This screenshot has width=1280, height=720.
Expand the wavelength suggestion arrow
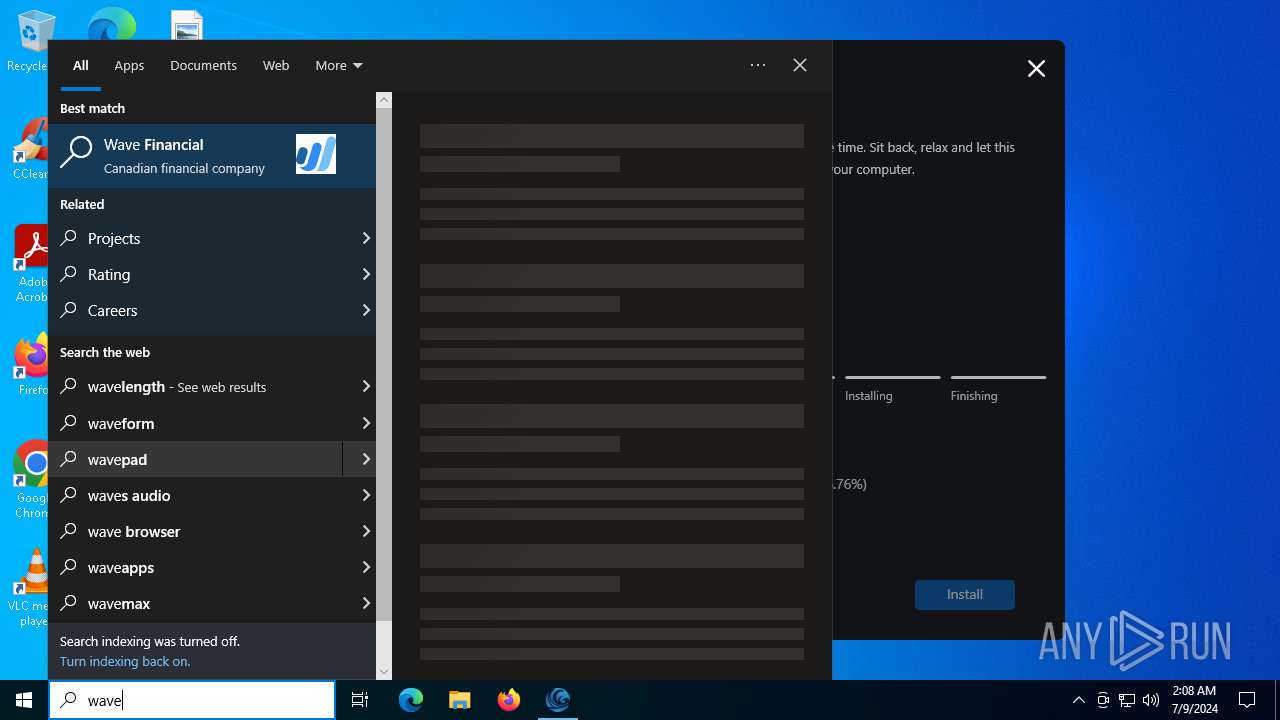366,386
